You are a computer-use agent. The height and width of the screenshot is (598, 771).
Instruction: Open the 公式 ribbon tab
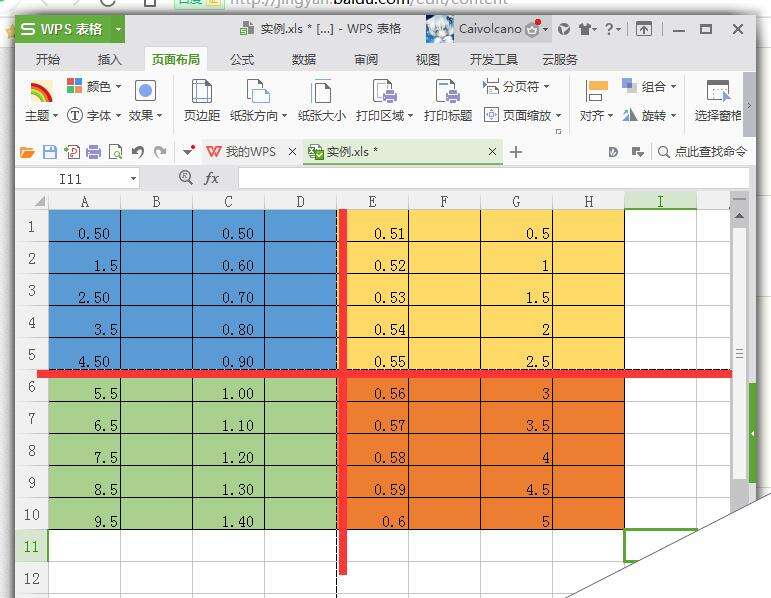[242, 60]
